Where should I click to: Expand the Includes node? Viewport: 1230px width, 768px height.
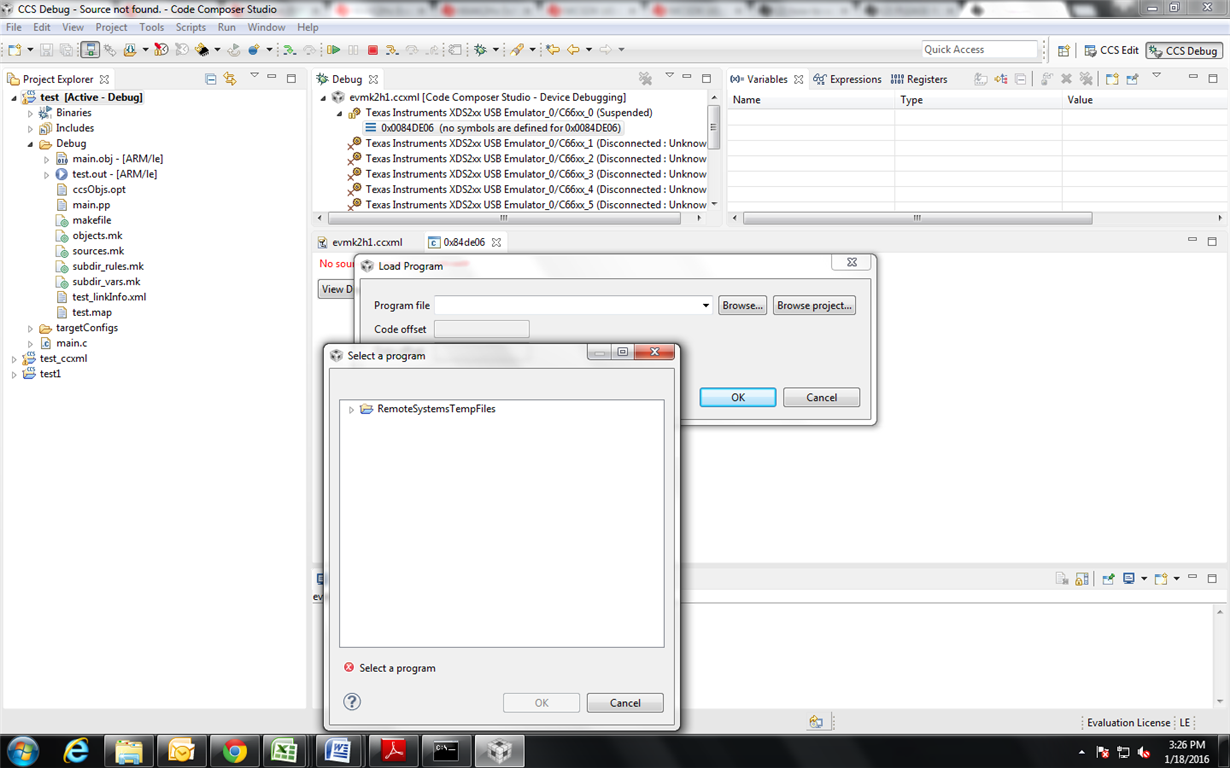coord(30,129)
